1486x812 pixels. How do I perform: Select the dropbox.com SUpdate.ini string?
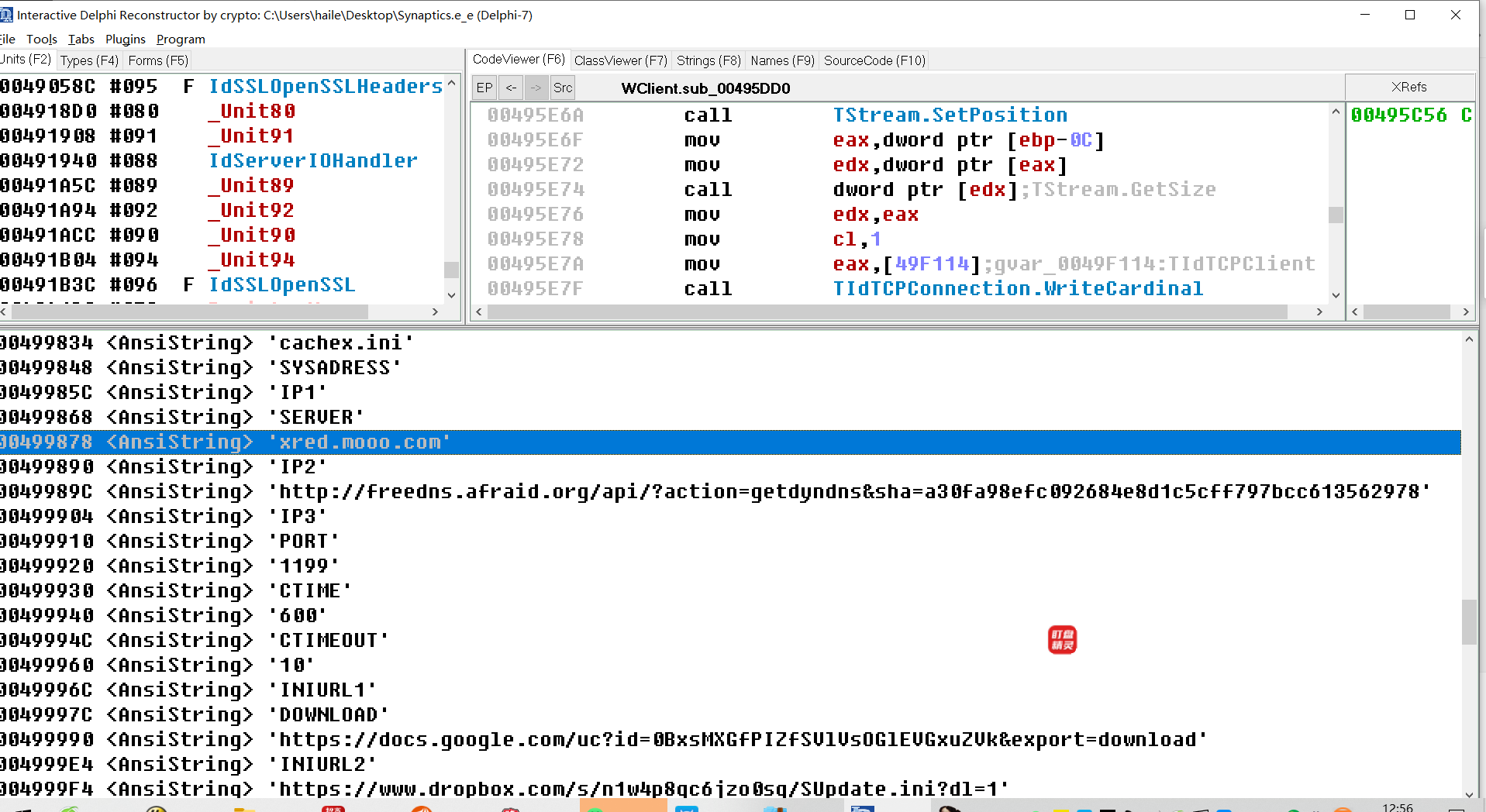coord(730,789)
